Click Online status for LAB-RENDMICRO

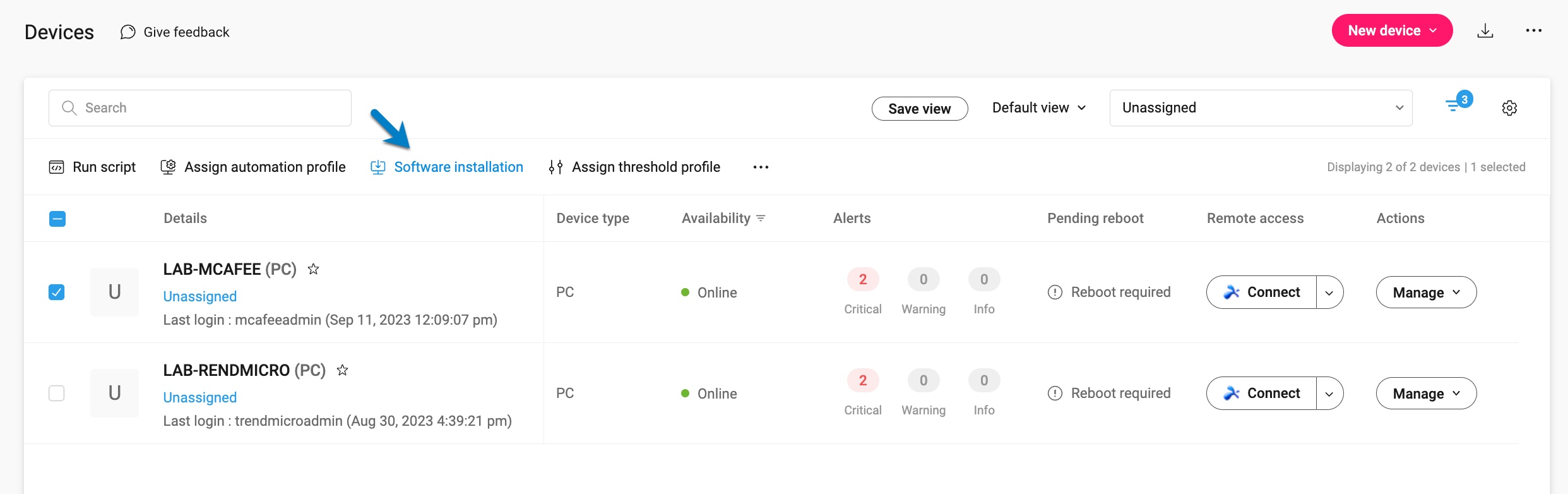pyautogui.click(x=709, y=394)
